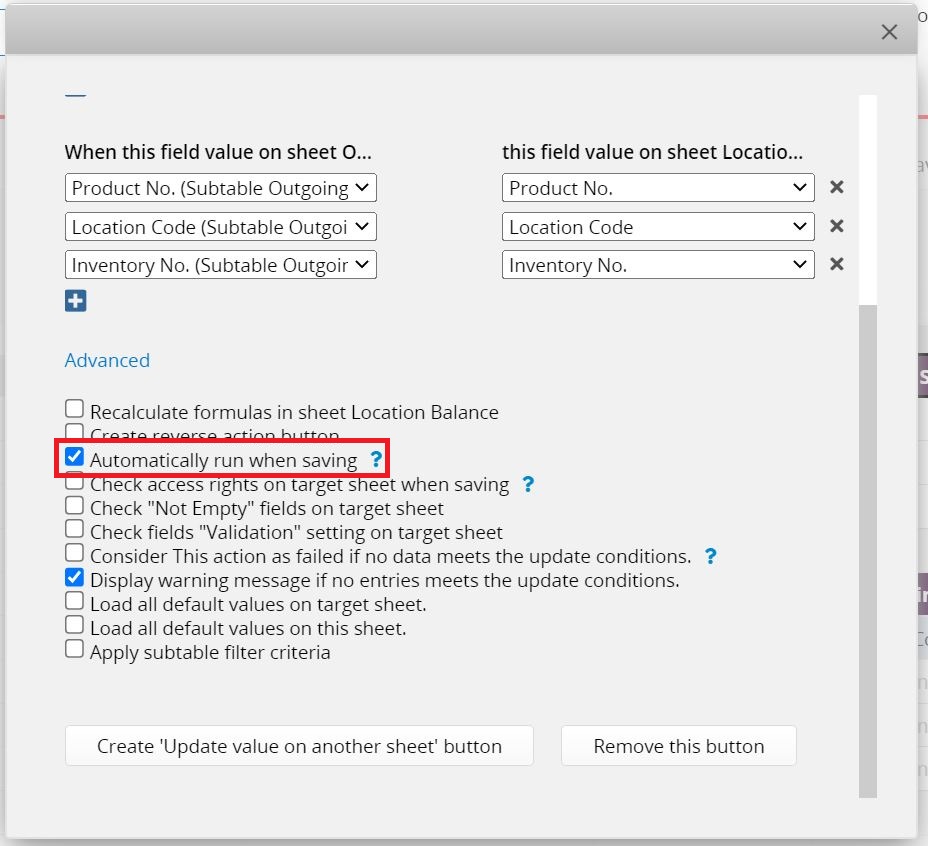The image size is (928, 846).
Task: Open help for Automatically run when saving
Action: click(x=376, y=459)
